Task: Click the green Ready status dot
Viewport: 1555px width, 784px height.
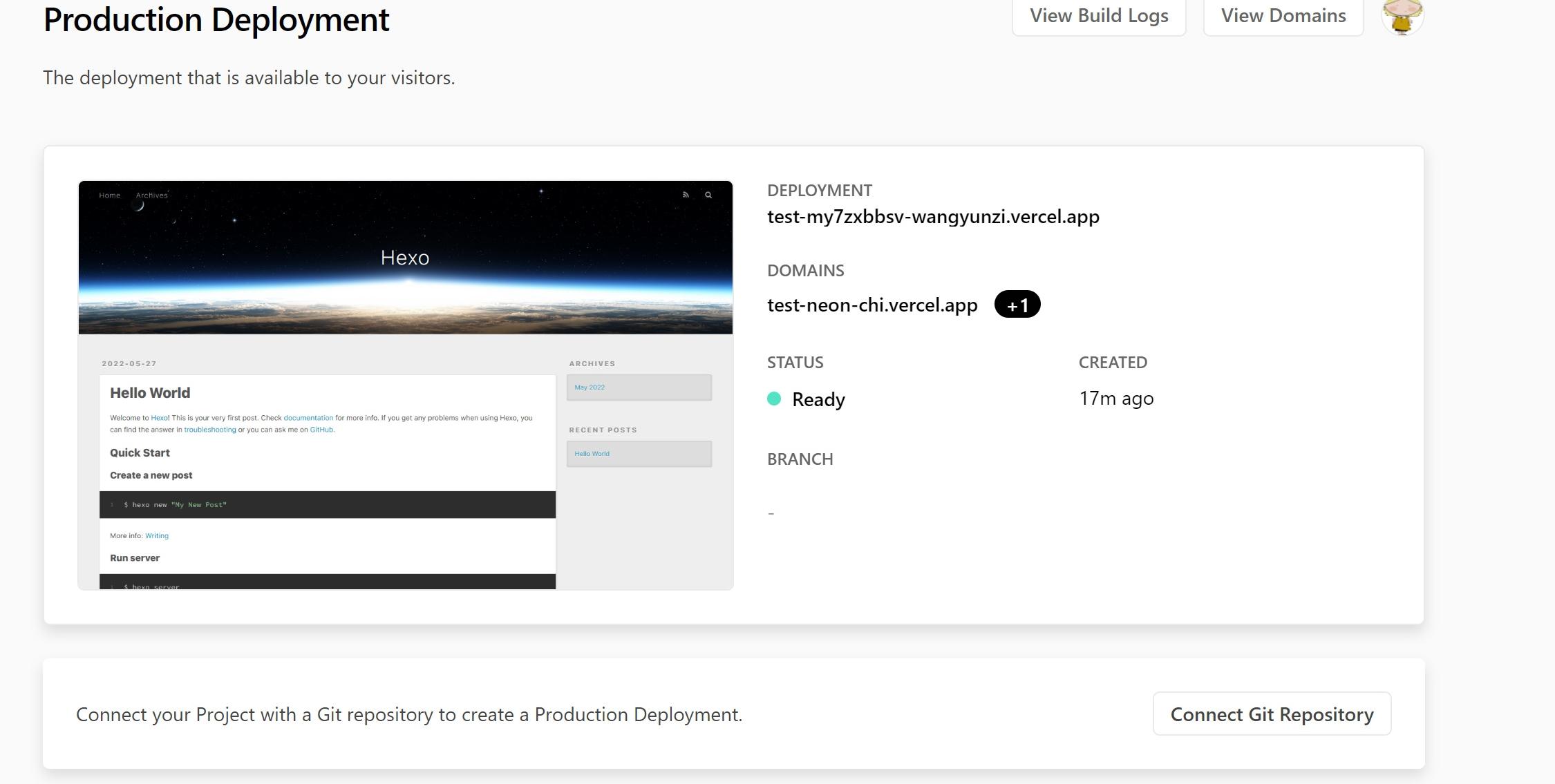Action: (774, 399)
